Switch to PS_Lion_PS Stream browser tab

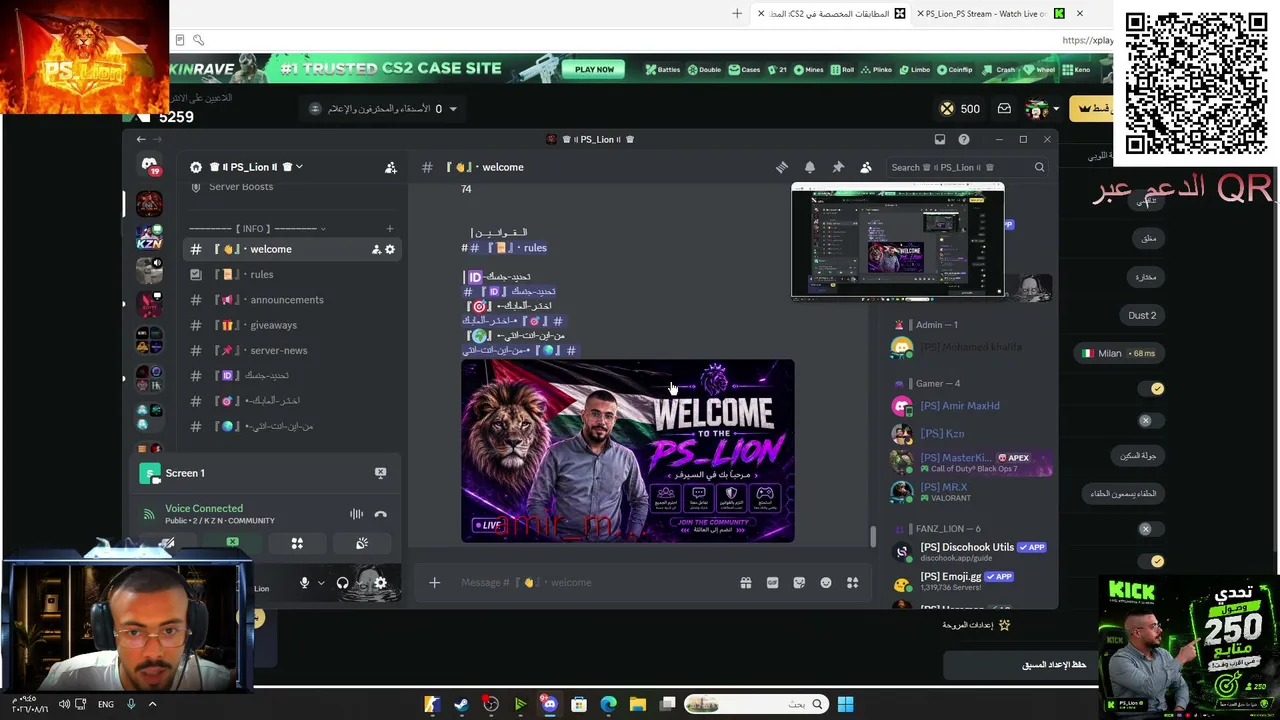pos(984,14)
